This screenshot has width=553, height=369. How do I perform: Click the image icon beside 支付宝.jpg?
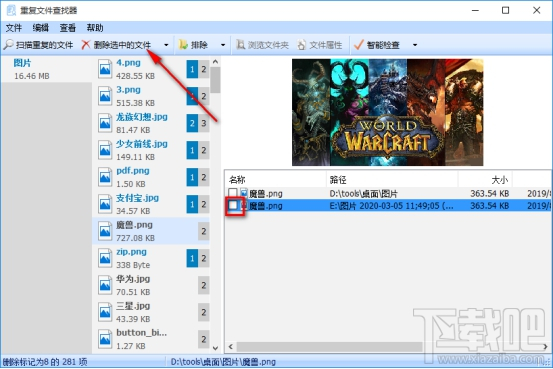point(105,204)
